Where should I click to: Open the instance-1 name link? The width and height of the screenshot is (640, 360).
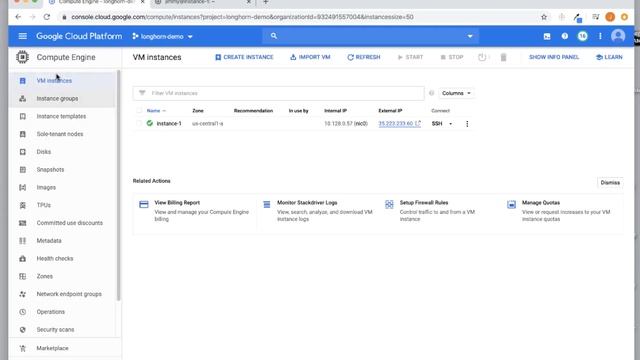click(x=169, y=124)
